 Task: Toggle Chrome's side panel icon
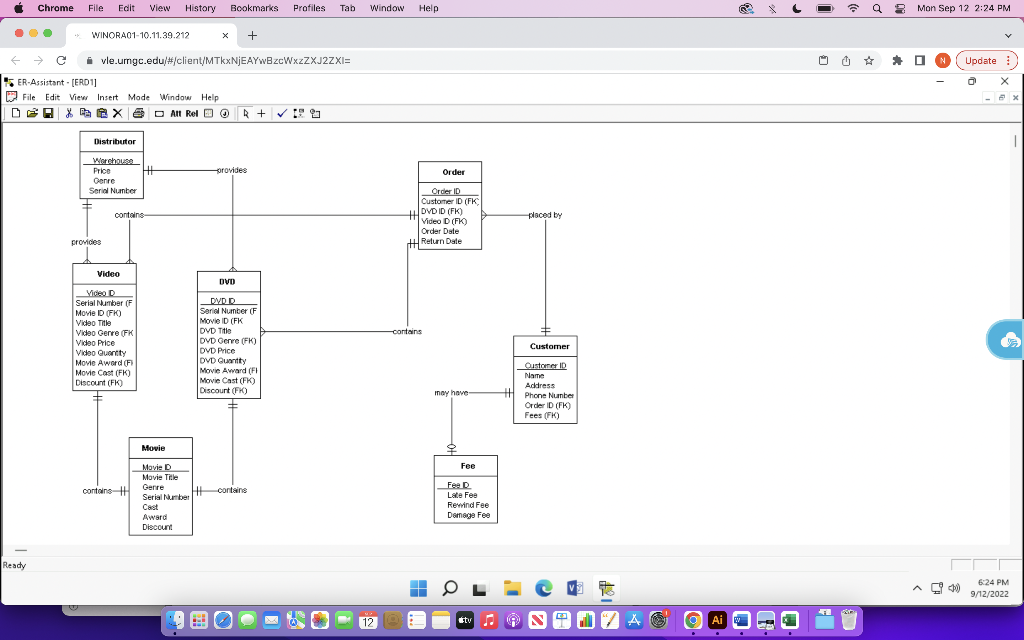coord(919,60)
